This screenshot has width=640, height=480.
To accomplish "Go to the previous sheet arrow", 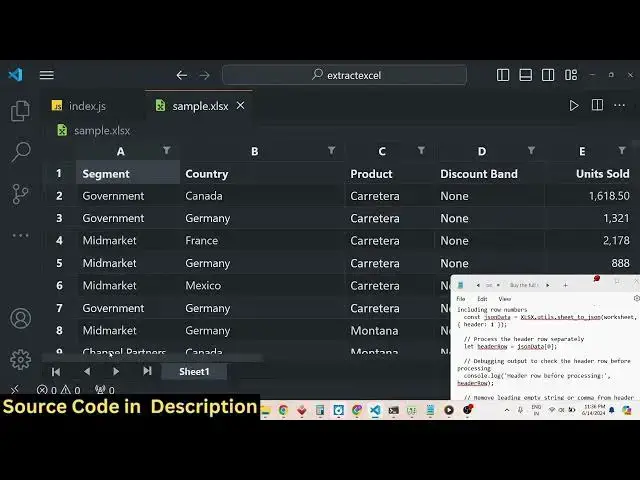I will pos(87,371).
